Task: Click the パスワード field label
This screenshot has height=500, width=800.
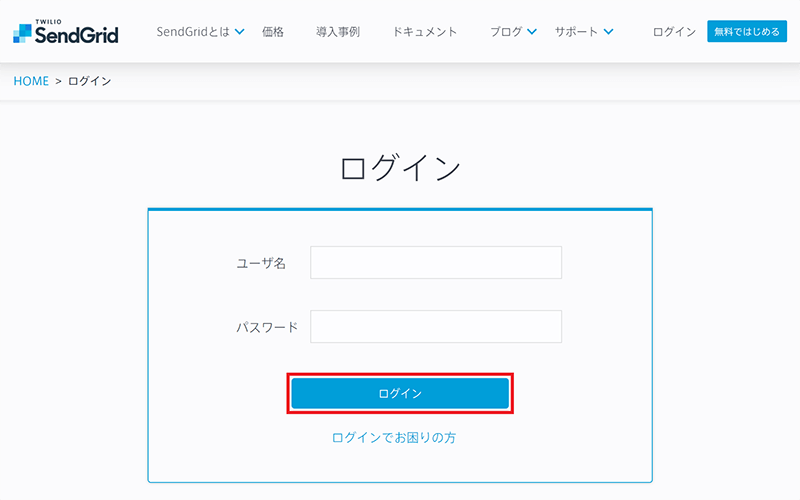Action: pos(266,327)
